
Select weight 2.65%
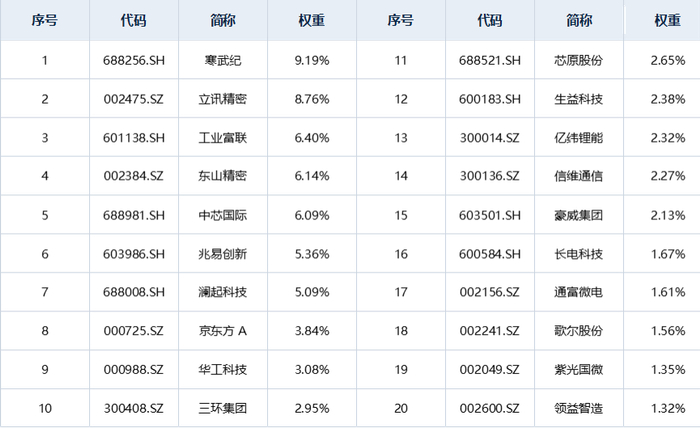point(667,60)
